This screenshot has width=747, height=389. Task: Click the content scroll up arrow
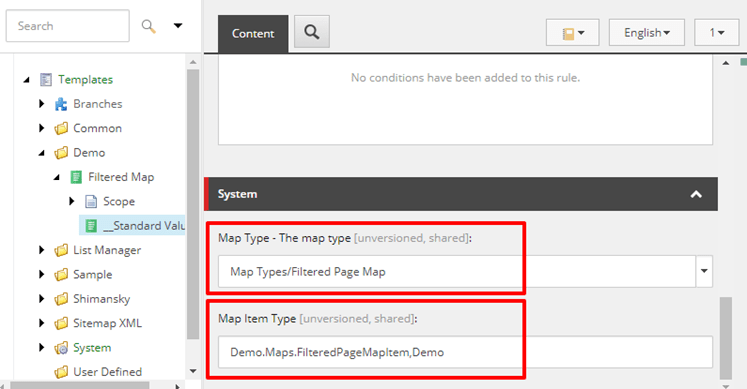[x=726, y=63]
